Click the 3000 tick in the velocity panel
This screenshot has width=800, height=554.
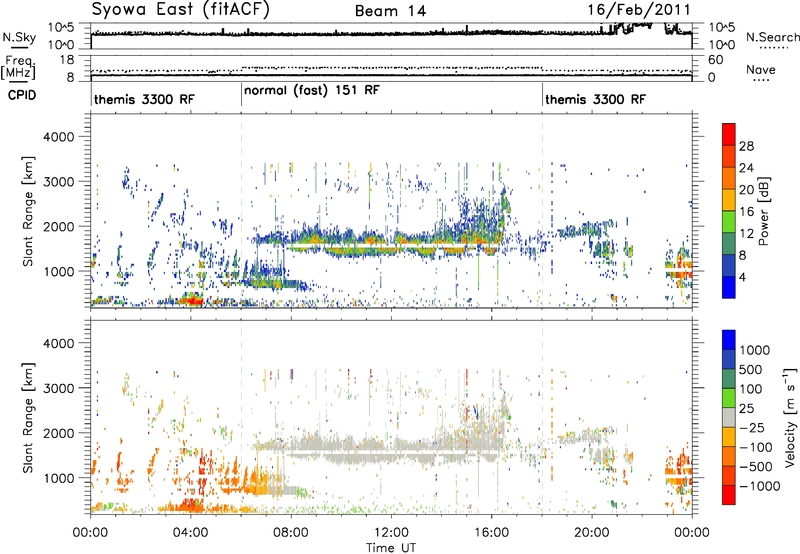pyautogui.click(x=58, y=388)
